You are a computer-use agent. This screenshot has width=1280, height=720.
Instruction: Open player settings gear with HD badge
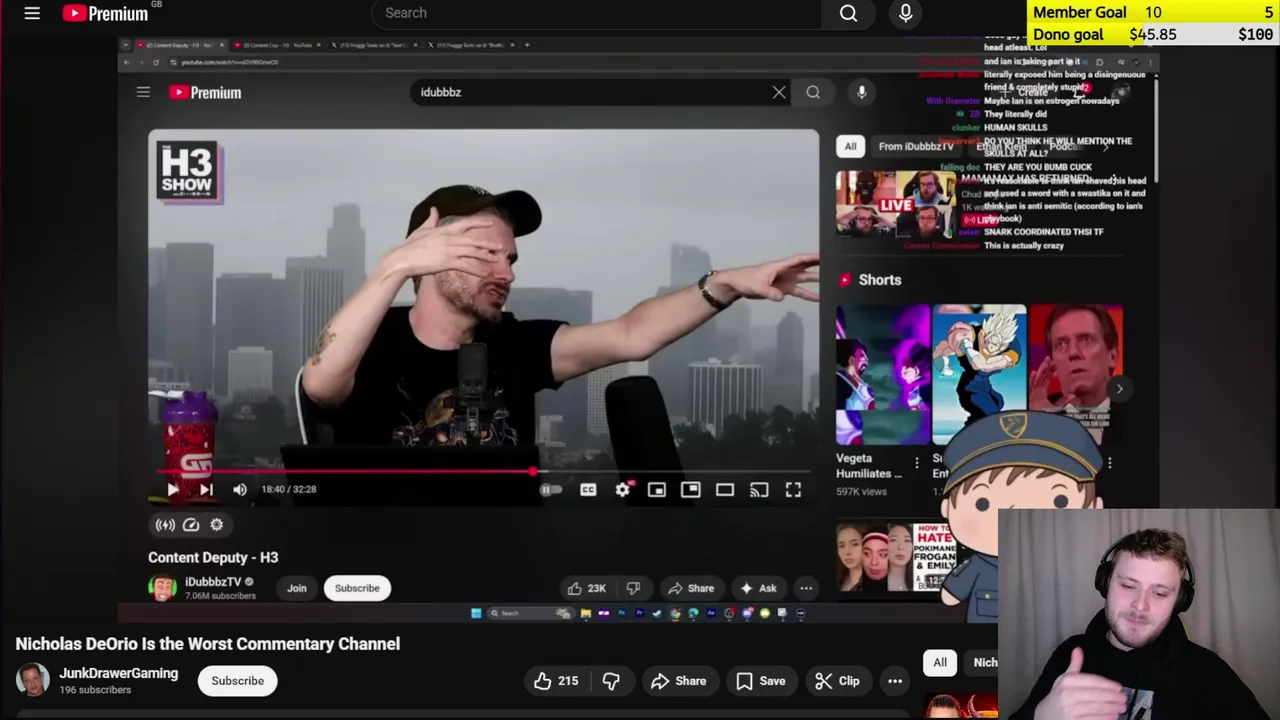[622, 490]
